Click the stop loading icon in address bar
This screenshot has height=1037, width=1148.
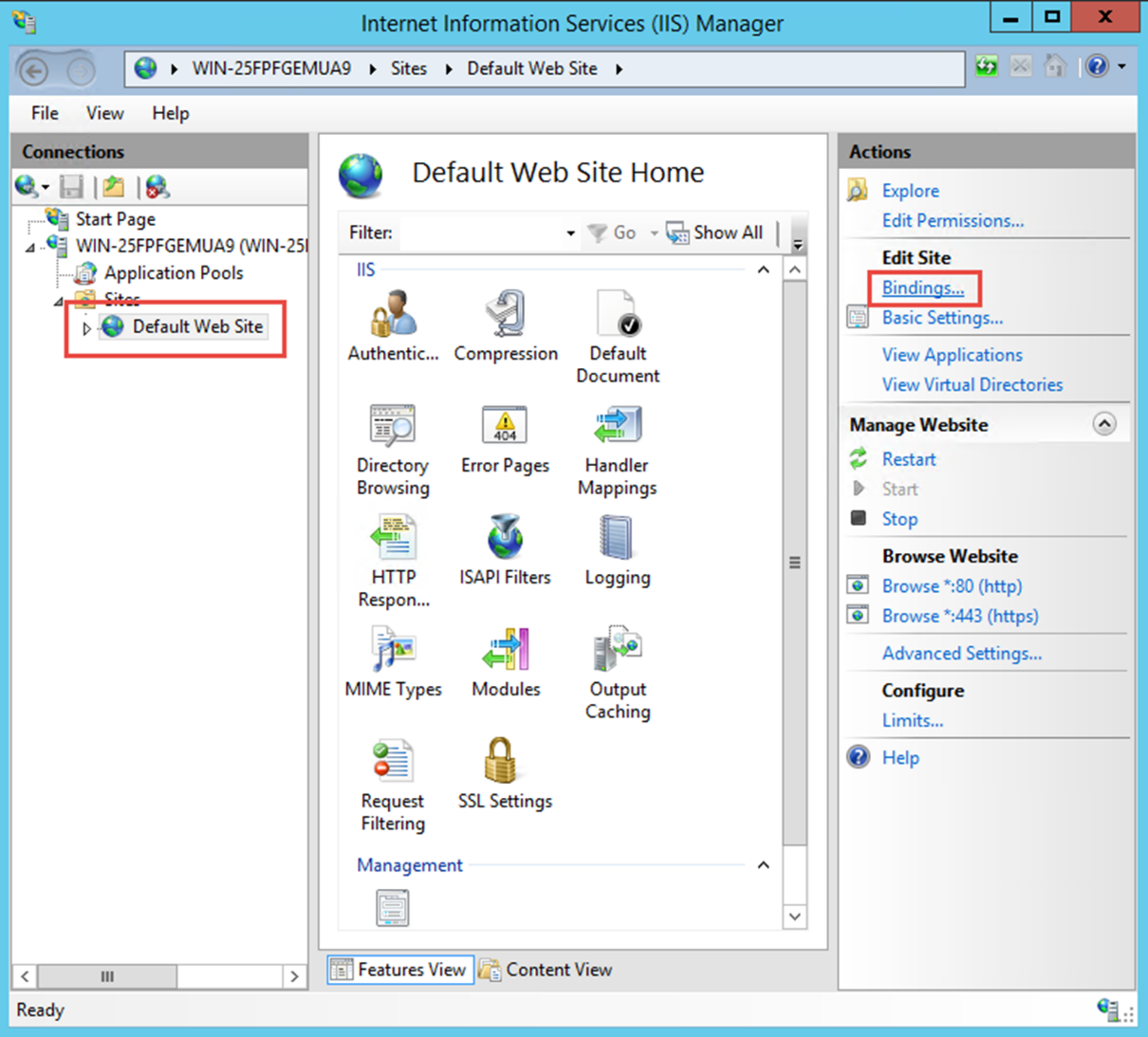pyautogui.click(x=1021, y=66)
